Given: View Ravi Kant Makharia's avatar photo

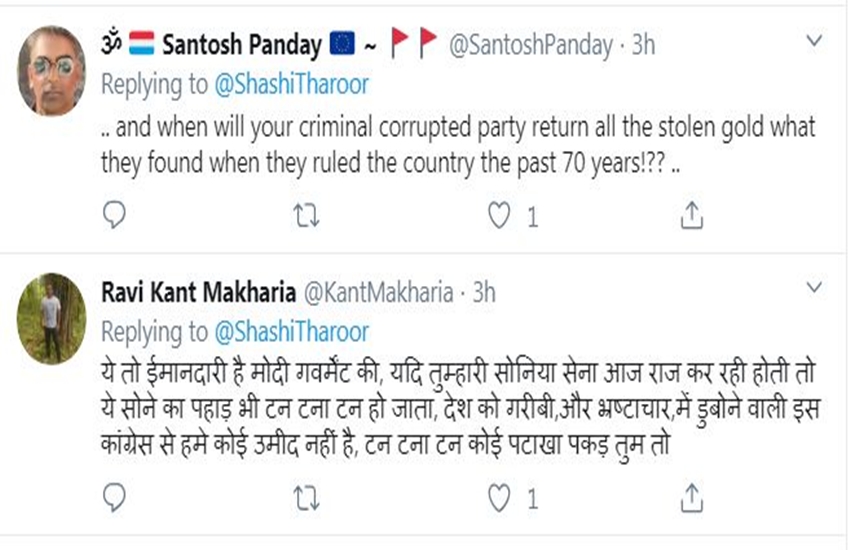Looking at the screenshot, I should coord(52,318).
